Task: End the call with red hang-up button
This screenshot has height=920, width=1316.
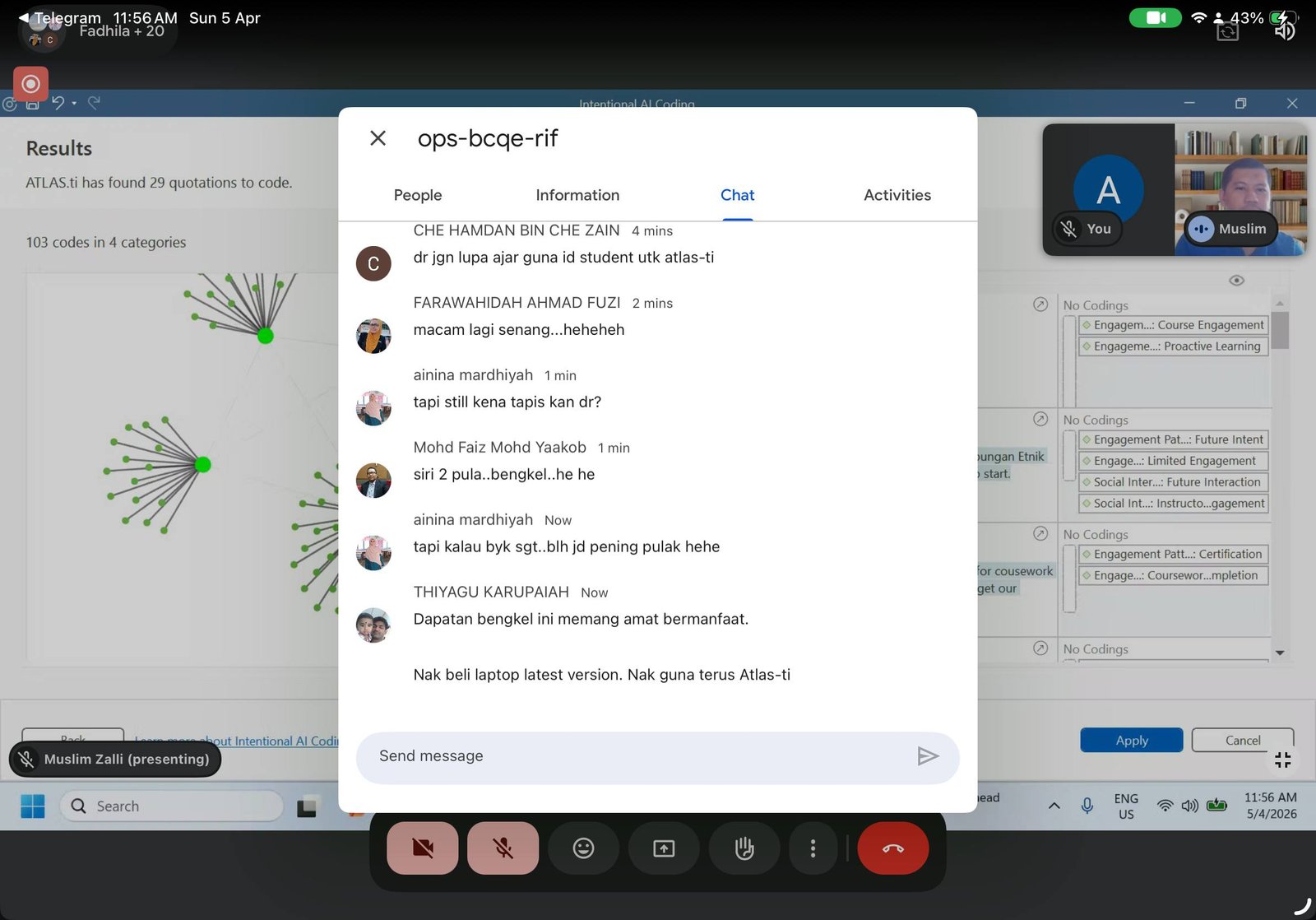Action: 893,848
